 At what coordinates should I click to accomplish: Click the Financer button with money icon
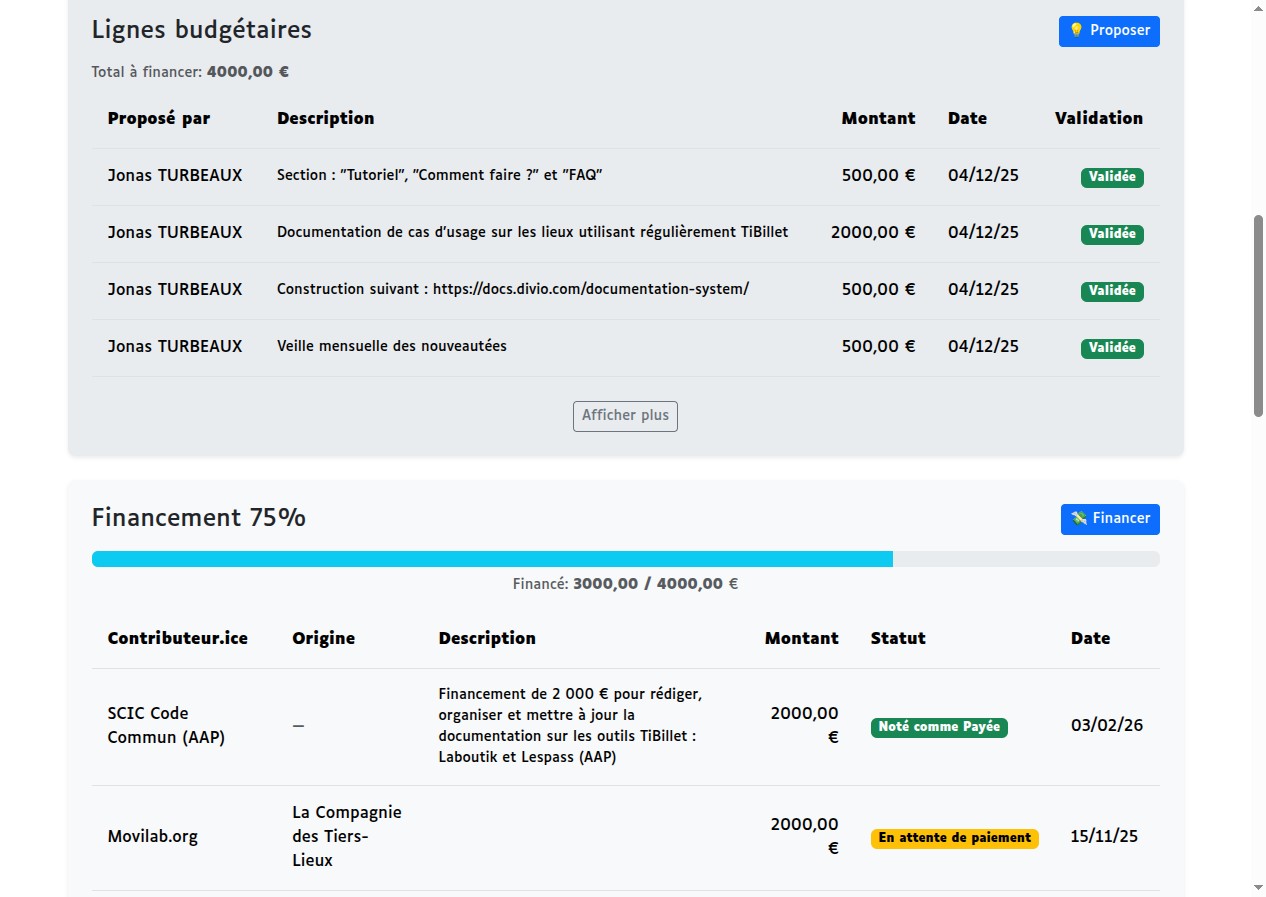point(1110,519)
